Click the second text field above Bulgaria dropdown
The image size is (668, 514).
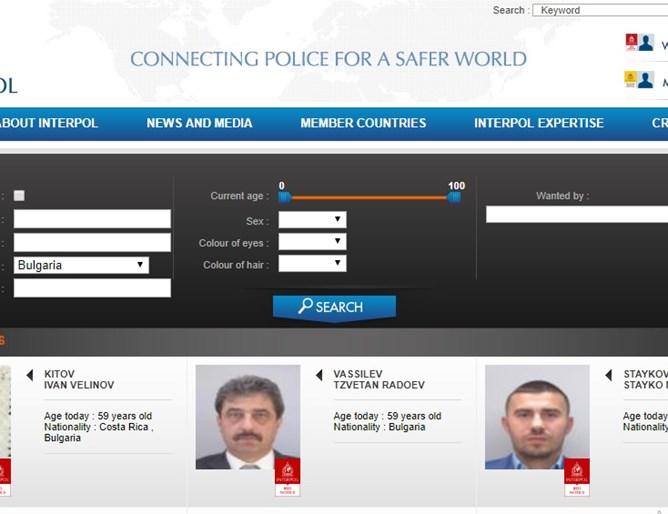click(x=92, y=242)
